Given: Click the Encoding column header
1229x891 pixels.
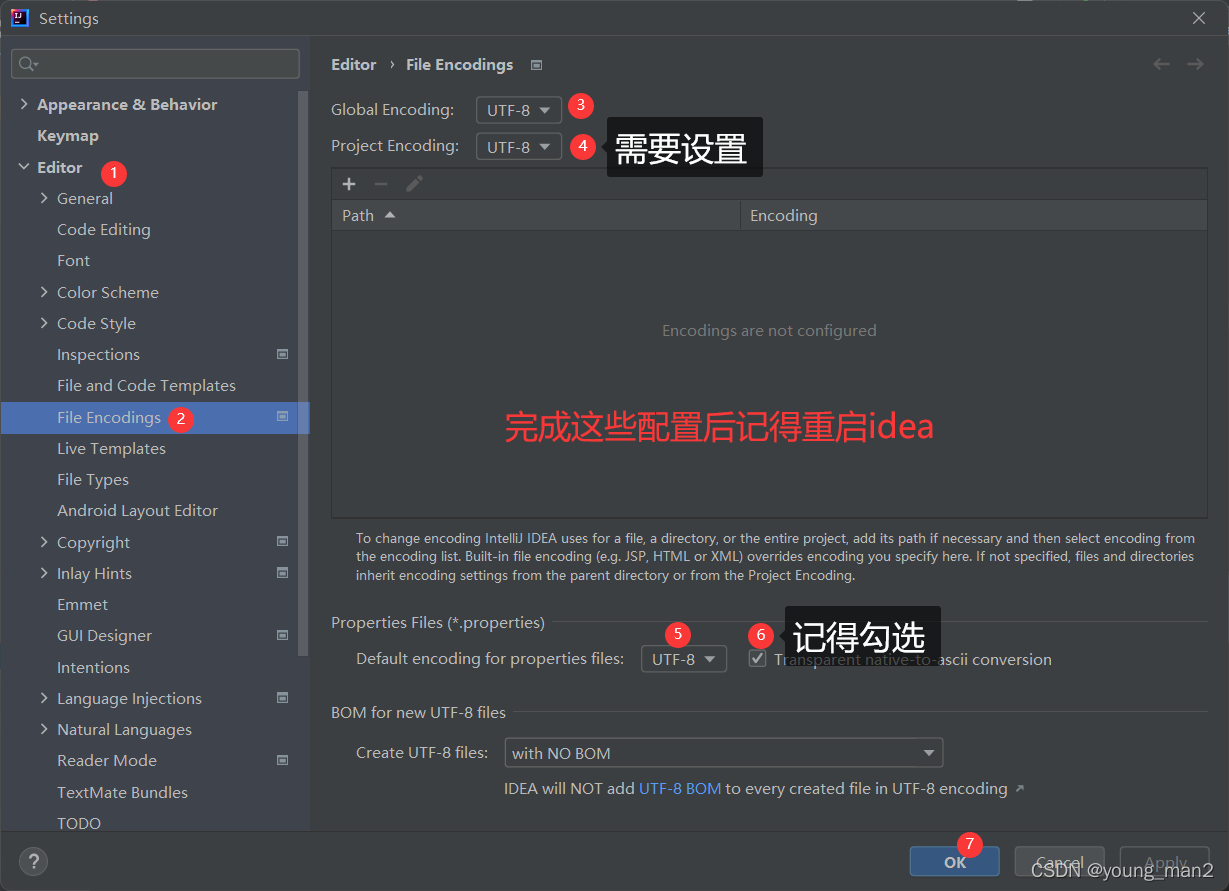Looking at the screenshot, I should click(974, 215).
